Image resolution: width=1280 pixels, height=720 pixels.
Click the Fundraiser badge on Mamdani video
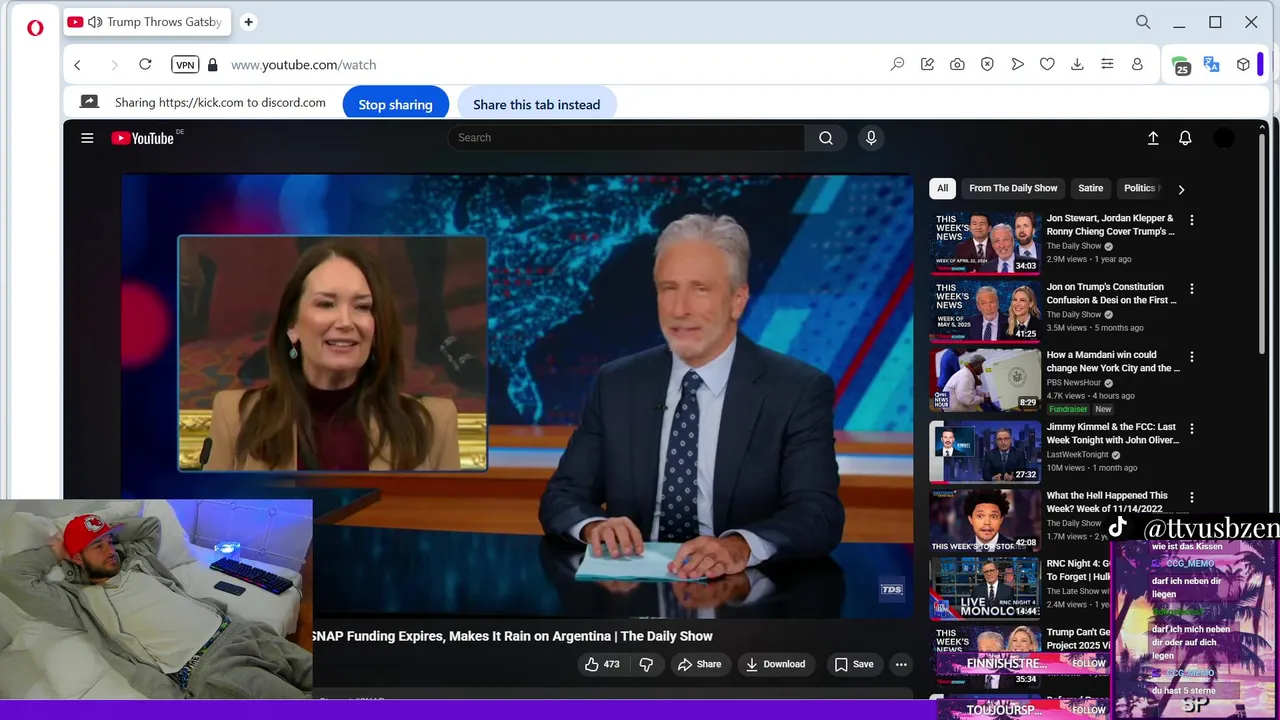[x=1068, y=409]
